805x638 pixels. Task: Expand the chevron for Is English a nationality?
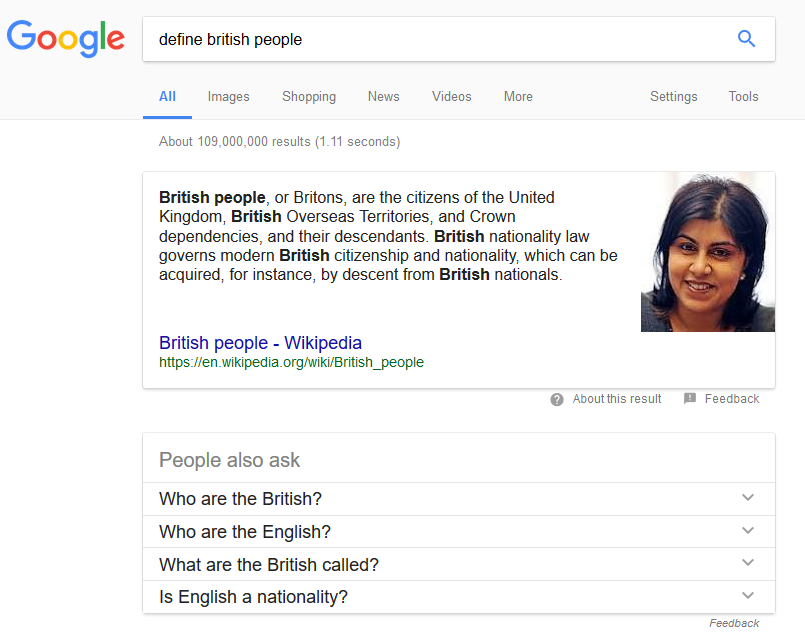pos(748,595)
